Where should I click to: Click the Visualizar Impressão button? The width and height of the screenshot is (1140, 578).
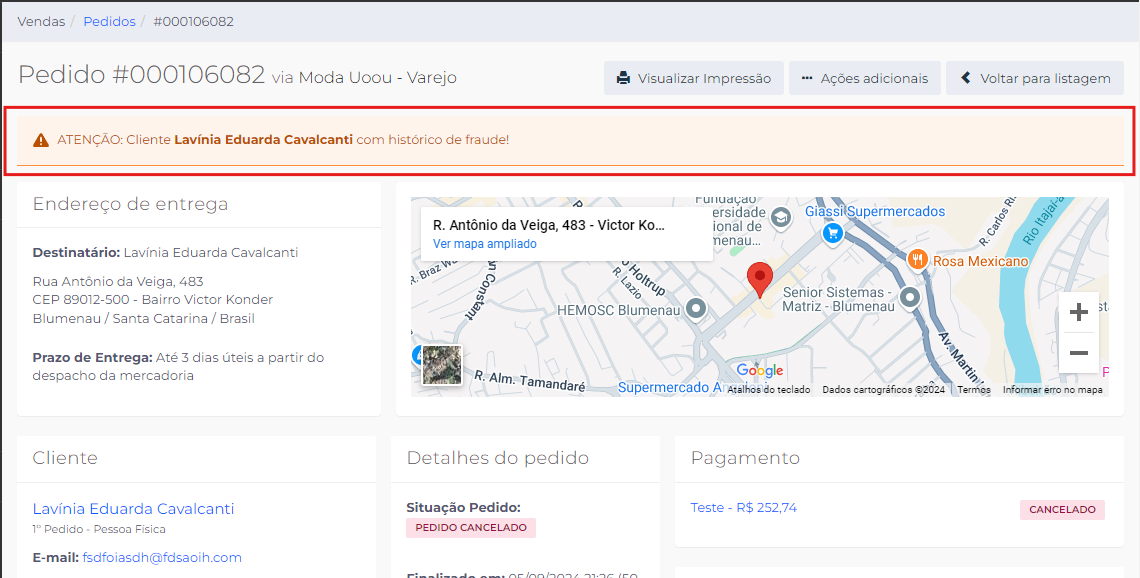[x=694, y=79]
